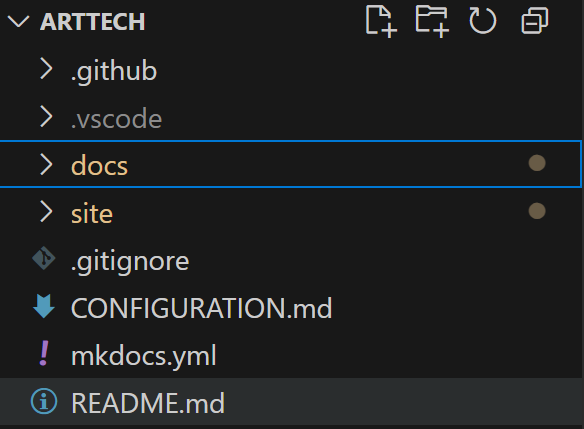Screen dimensions: 584x429
Task: Expand the .github folder chevron
Action: click(x=46, y=69)
